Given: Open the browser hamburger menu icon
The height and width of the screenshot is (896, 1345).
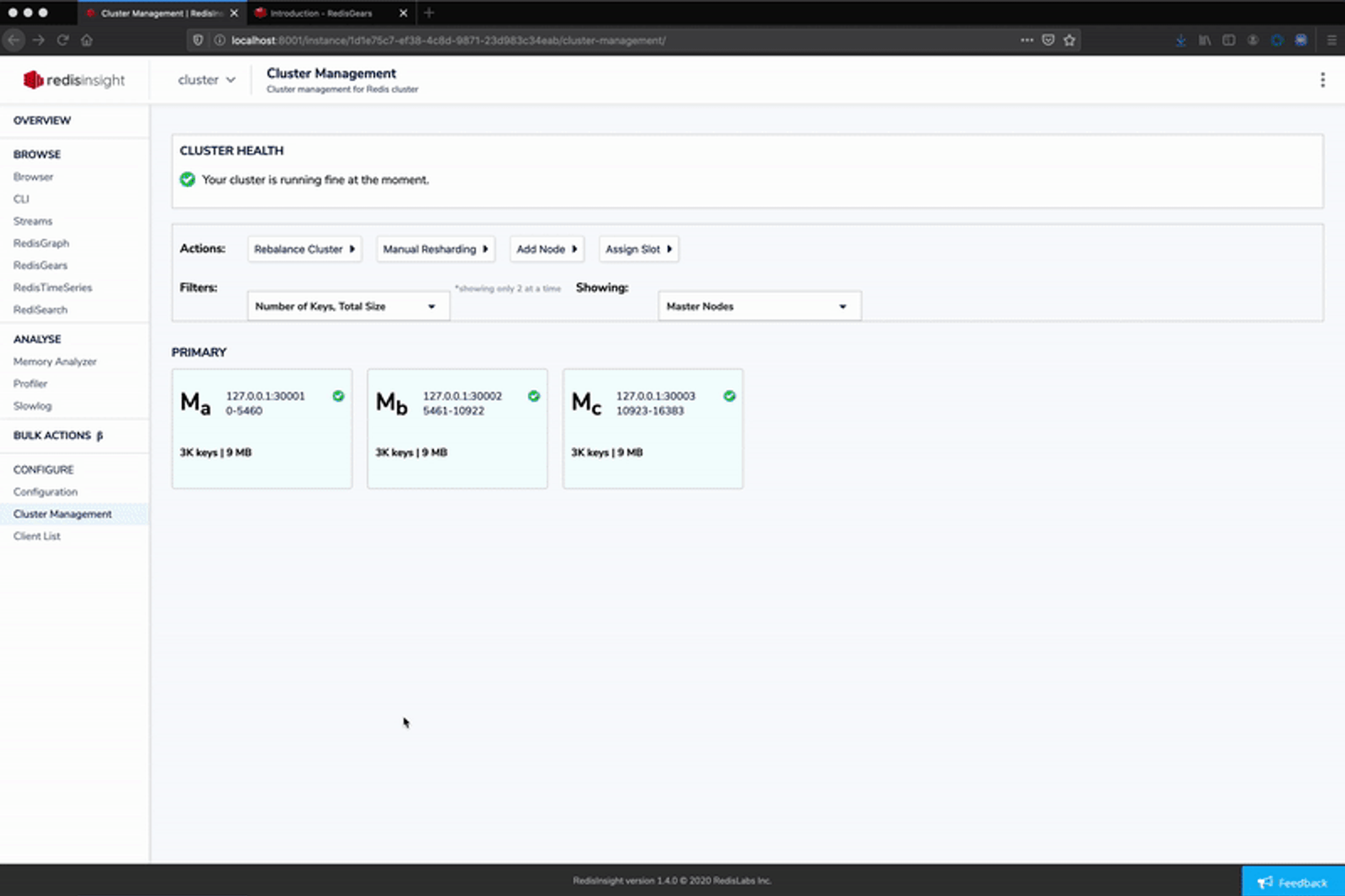Looking at the screenshot, I should pyautogui.click(x=1331, y=40).
